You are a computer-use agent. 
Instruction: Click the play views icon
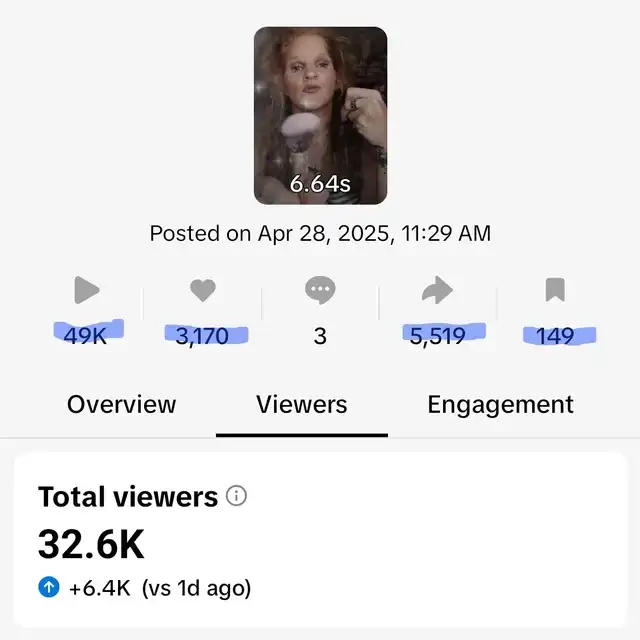(87, 291)
